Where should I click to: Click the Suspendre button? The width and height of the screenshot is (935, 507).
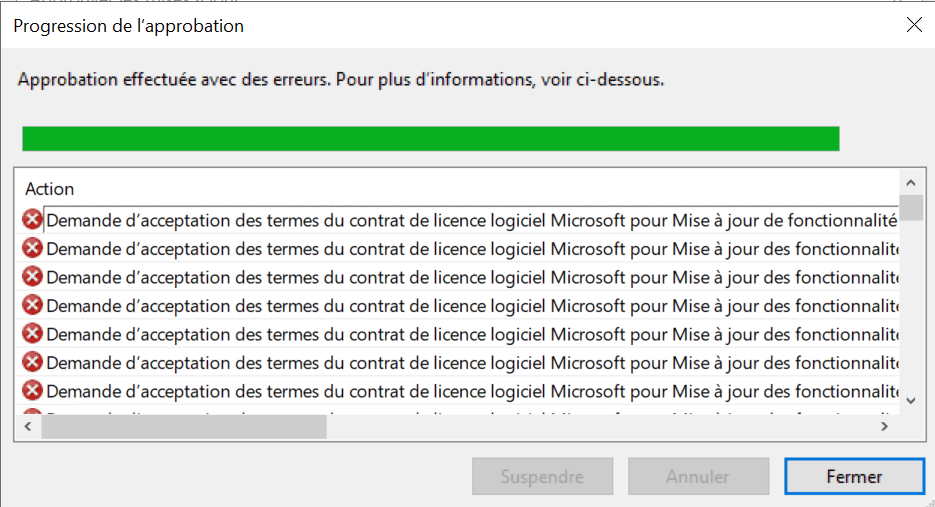click(543, 477)
